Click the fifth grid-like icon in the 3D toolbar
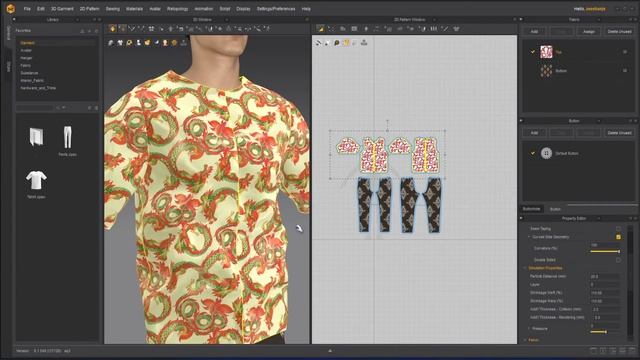 click(151, 29)
